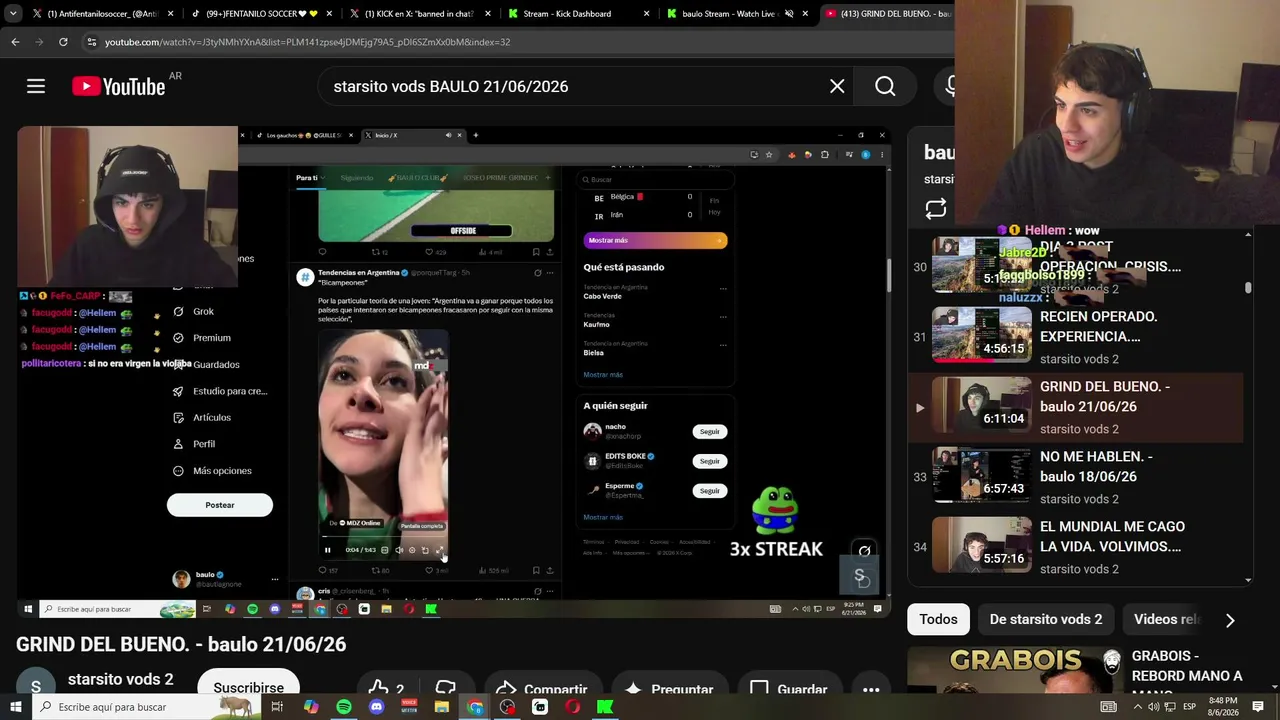Follow nacho in A quién seguir

pyautogui.click(x=710, y=432)
